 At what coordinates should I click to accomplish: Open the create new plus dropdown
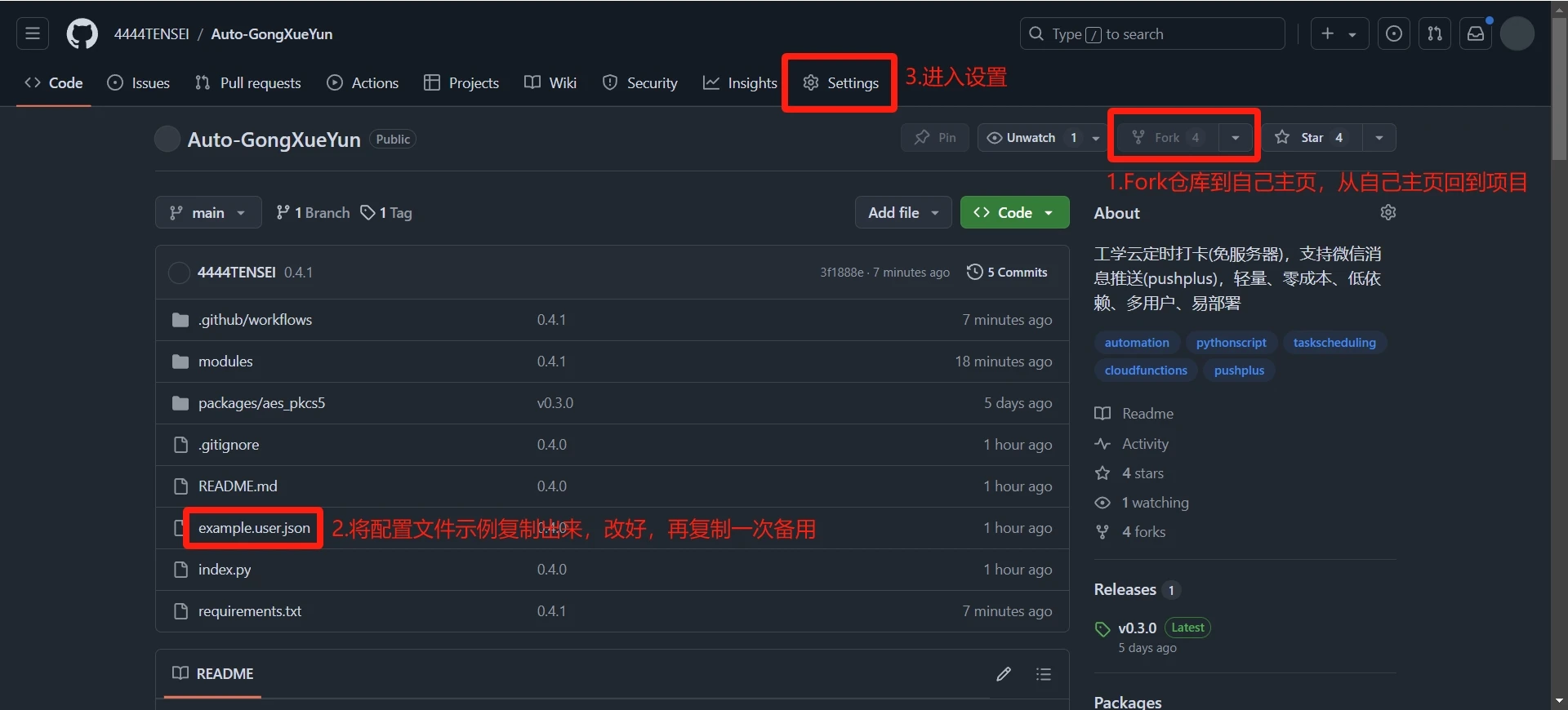tap(1339, 34)
